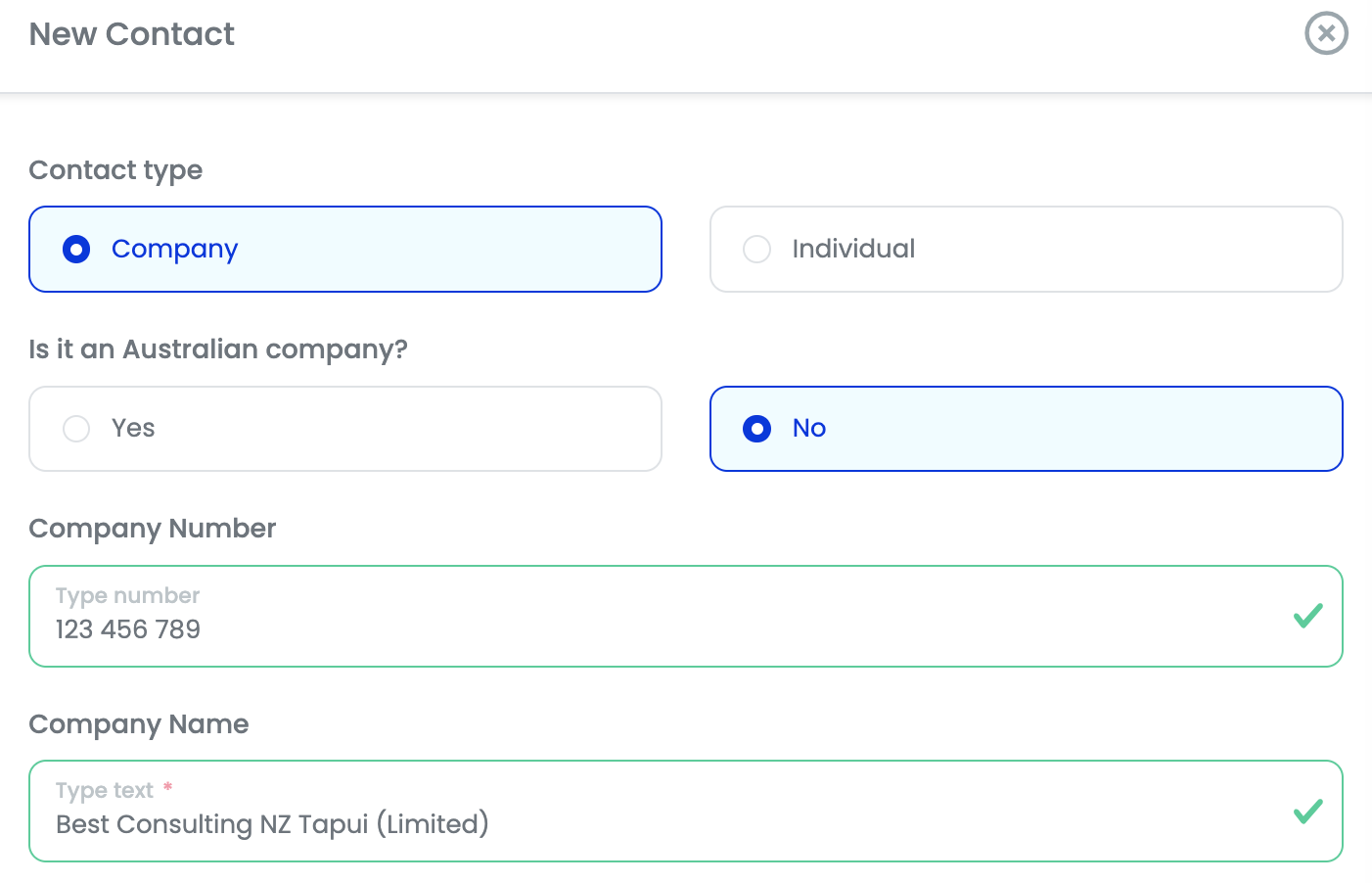
Task: Select the Company contact type
Action: 344,249
